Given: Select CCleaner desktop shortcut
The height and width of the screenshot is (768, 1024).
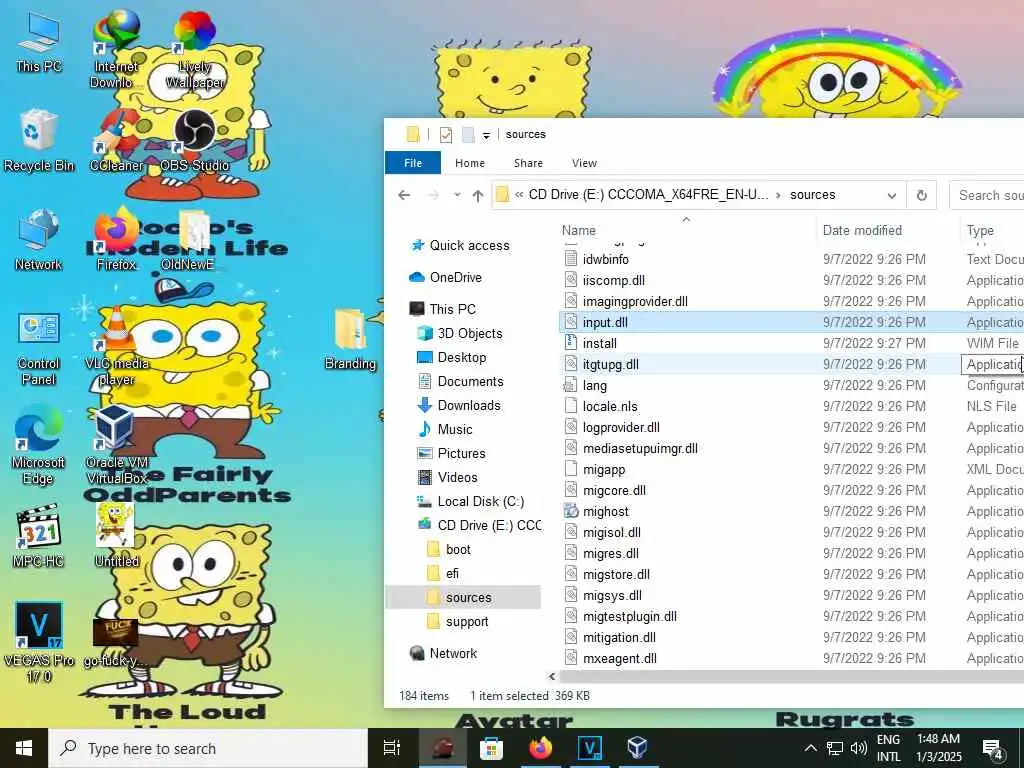Looking at the screenshot, I should (116, 142).
